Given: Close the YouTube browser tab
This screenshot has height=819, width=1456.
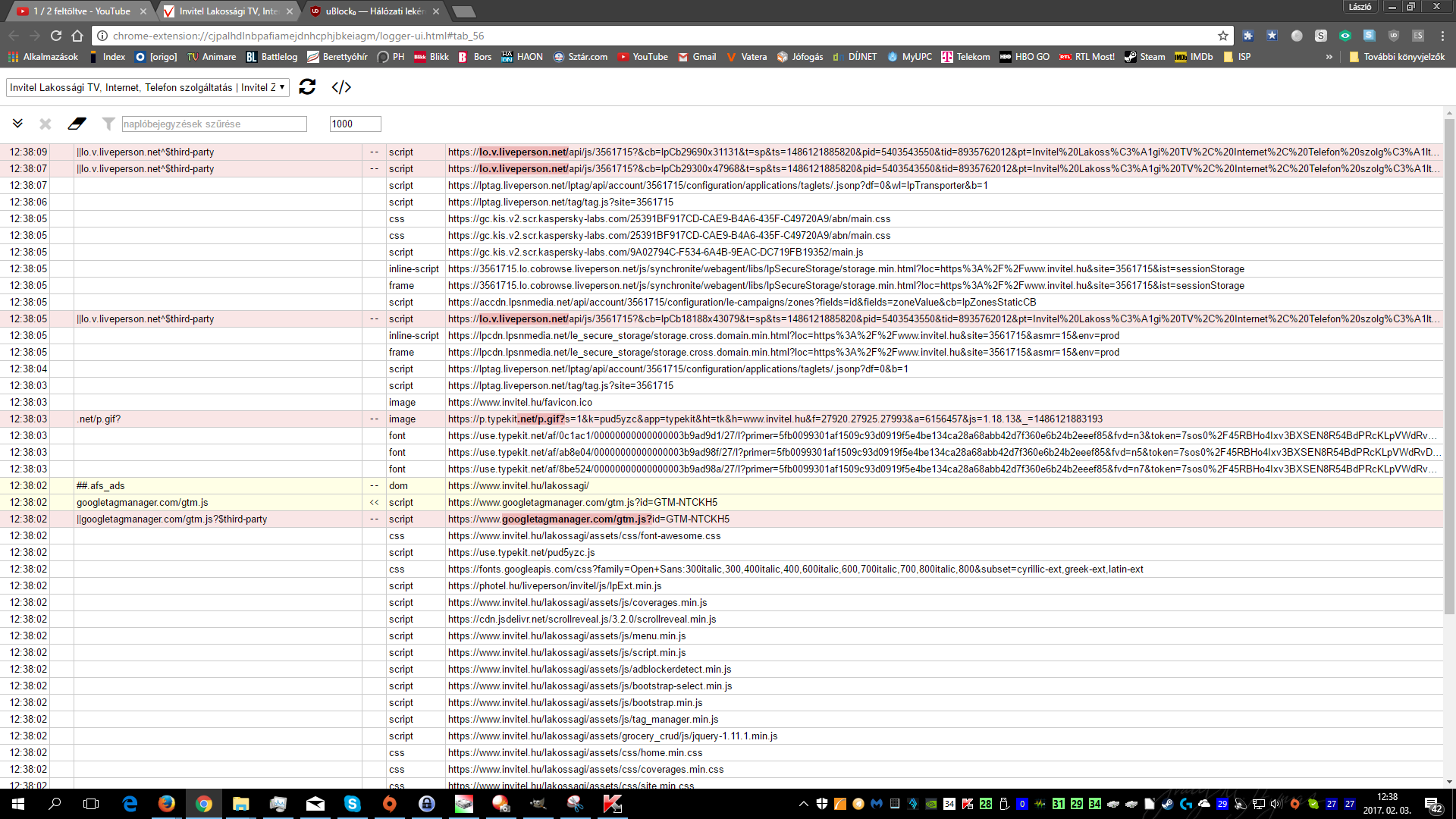Looking at the screenshot, I should pos(143,11).
